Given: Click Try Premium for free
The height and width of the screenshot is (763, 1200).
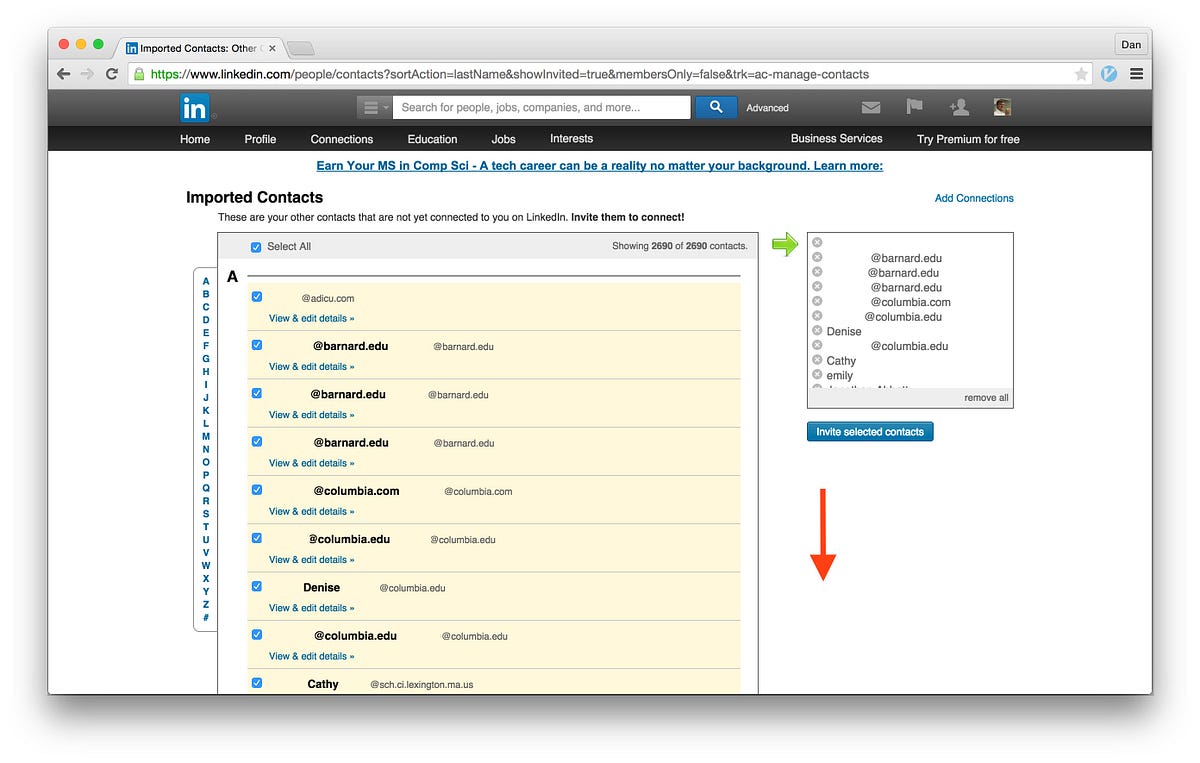Looking at the screenshot, I should point(968,139).
